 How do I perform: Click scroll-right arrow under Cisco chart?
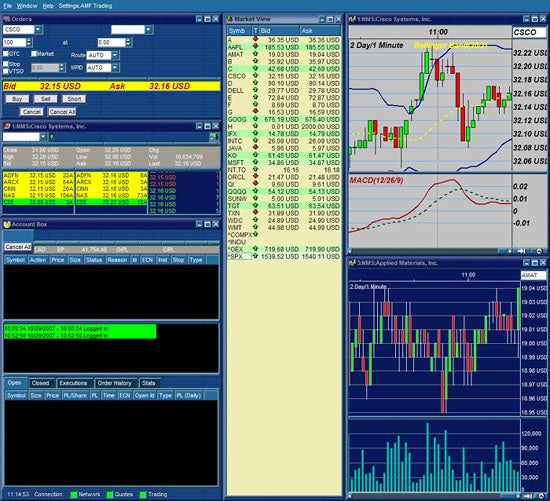click(509, 251)
